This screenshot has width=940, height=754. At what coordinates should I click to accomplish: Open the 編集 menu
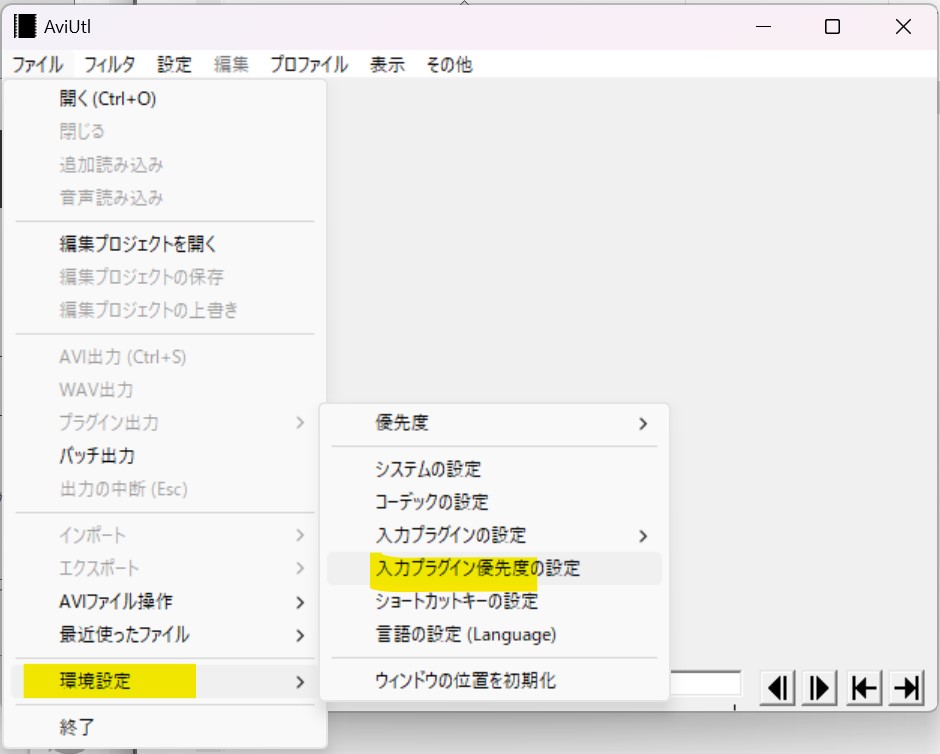pos(231,64)
